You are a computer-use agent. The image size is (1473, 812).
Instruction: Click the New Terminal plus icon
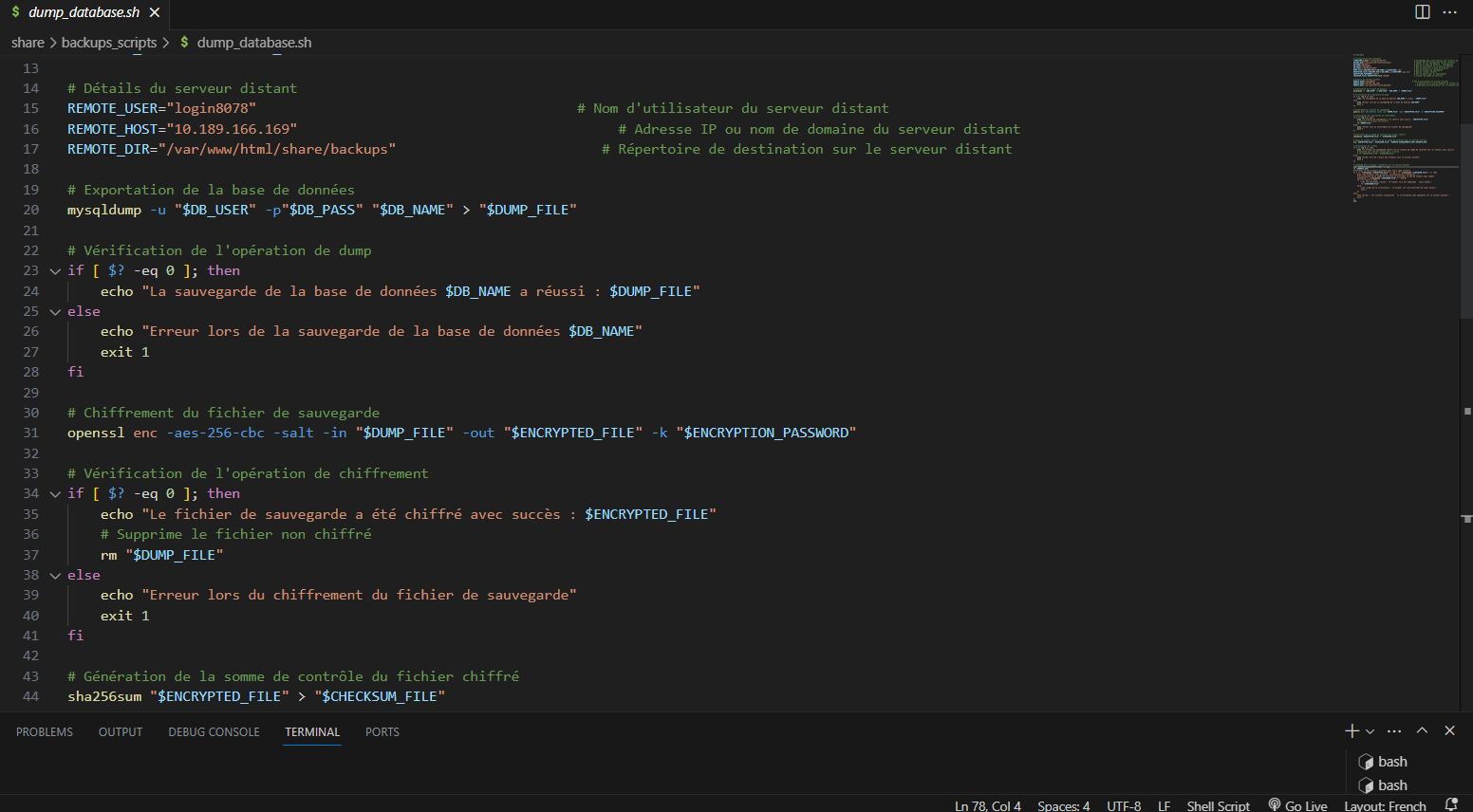tap(1352, 730)
